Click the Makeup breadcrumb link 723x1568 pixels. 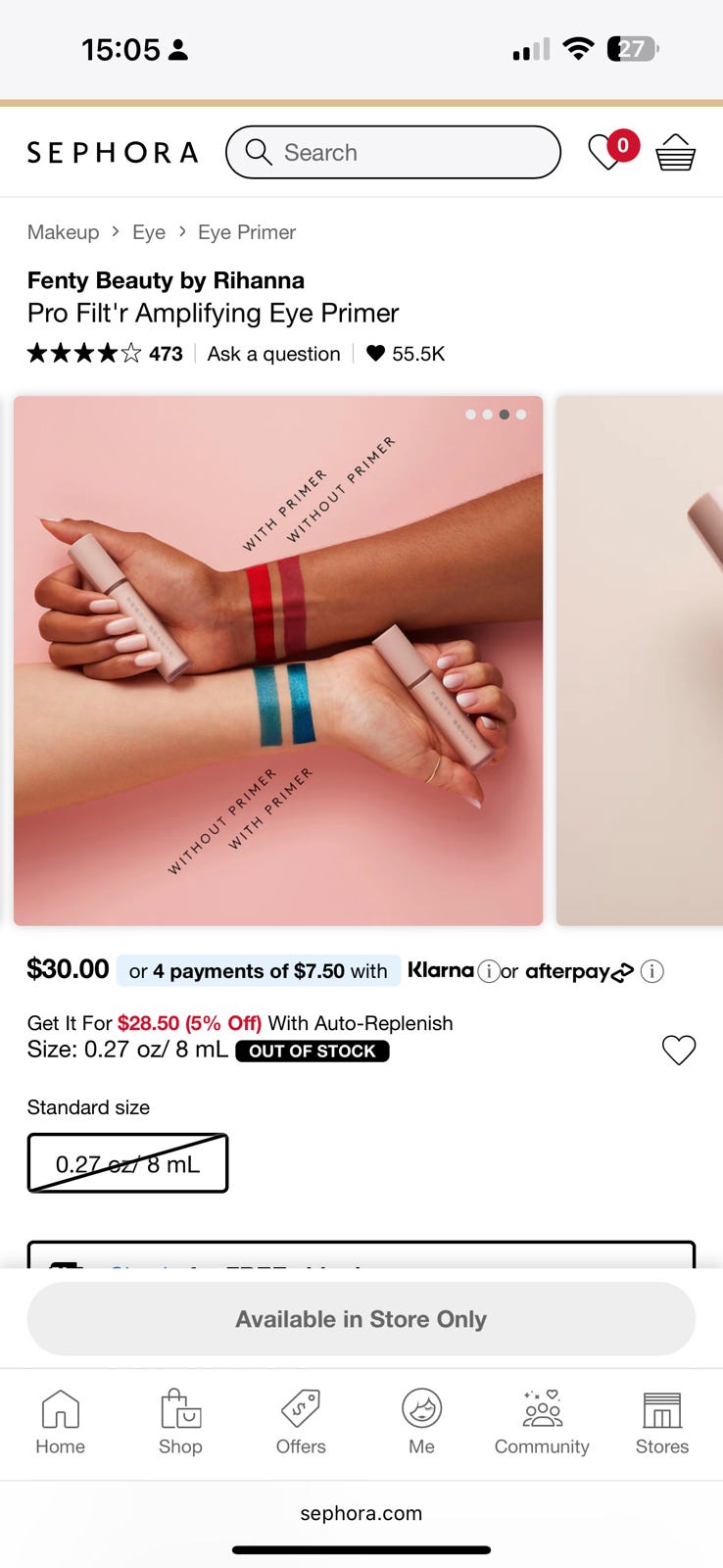click(63, 232)
